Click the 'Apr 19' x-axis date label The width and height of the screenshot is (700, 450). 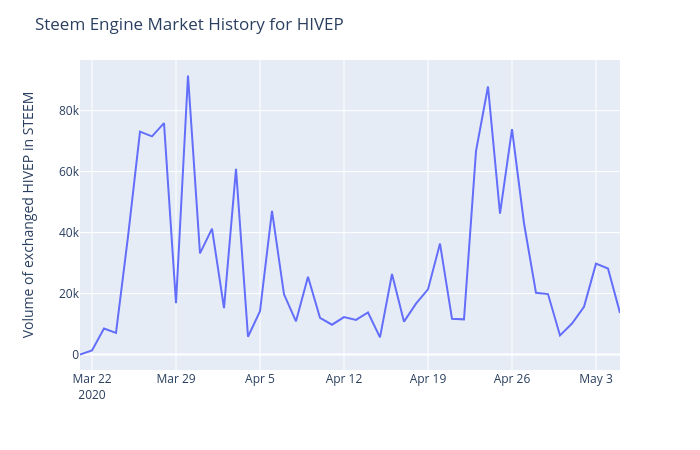(x=428, y=379)
